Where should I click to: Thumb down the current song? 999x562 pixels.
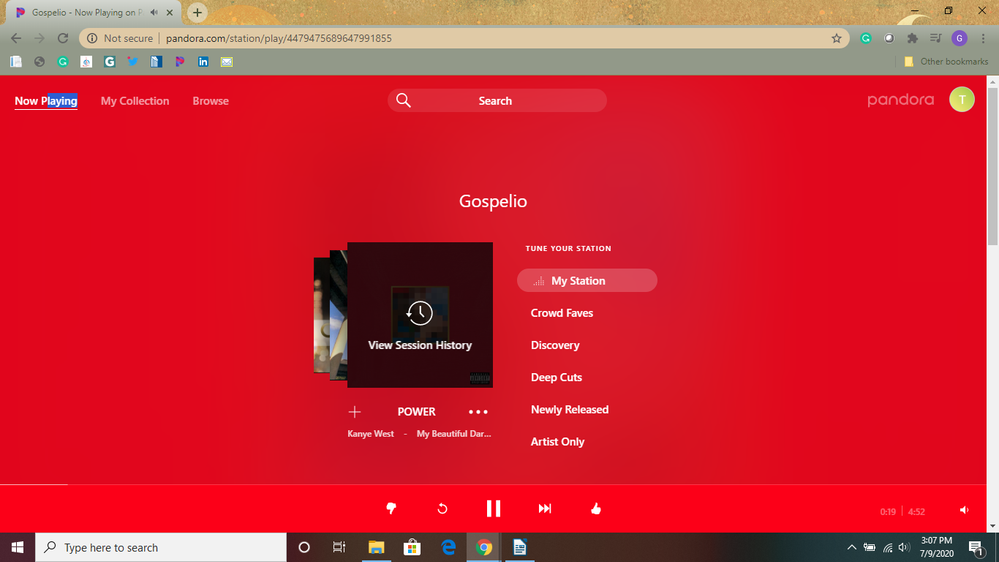[391, 508]
